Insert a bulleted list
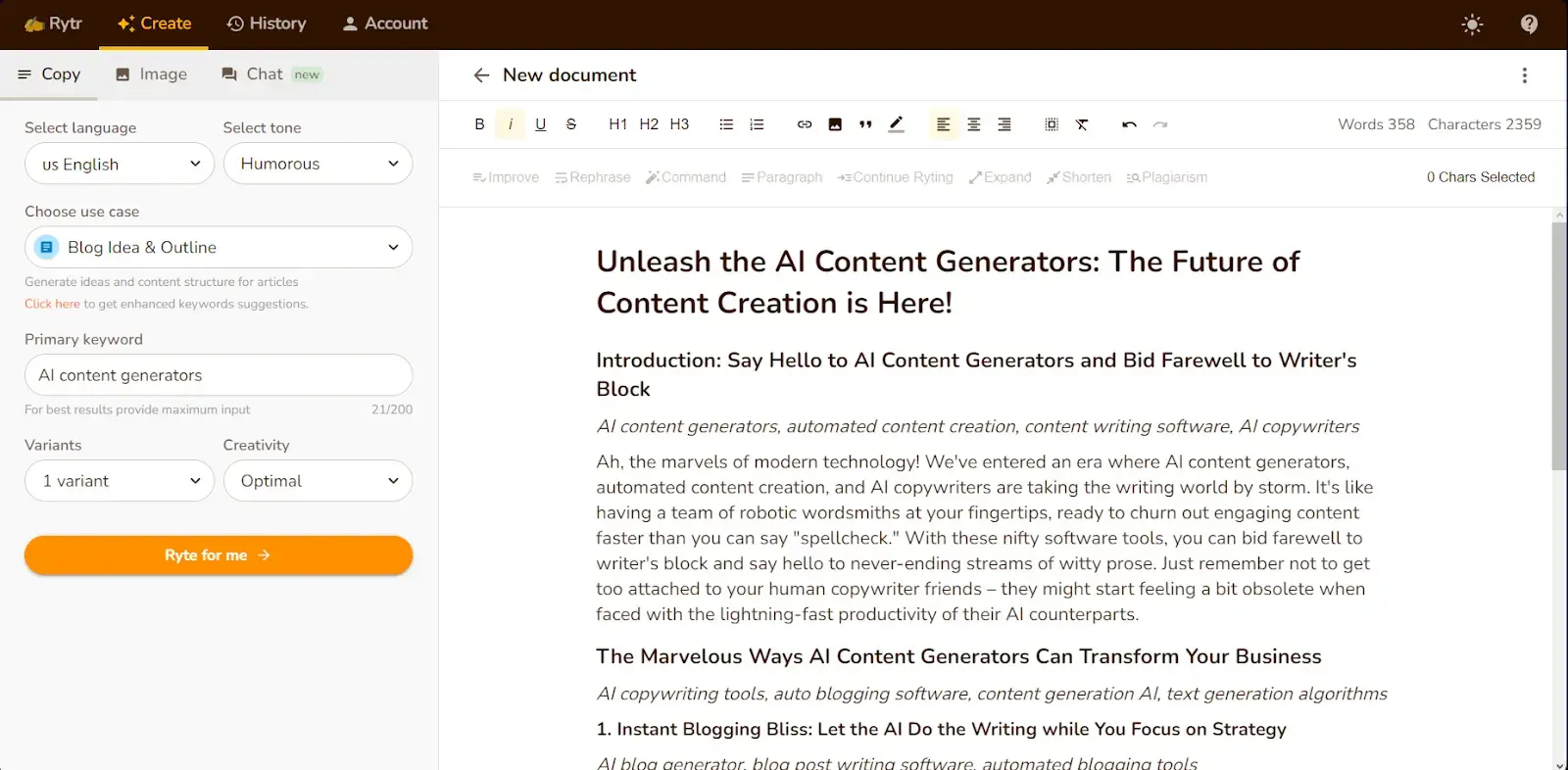 726,124
